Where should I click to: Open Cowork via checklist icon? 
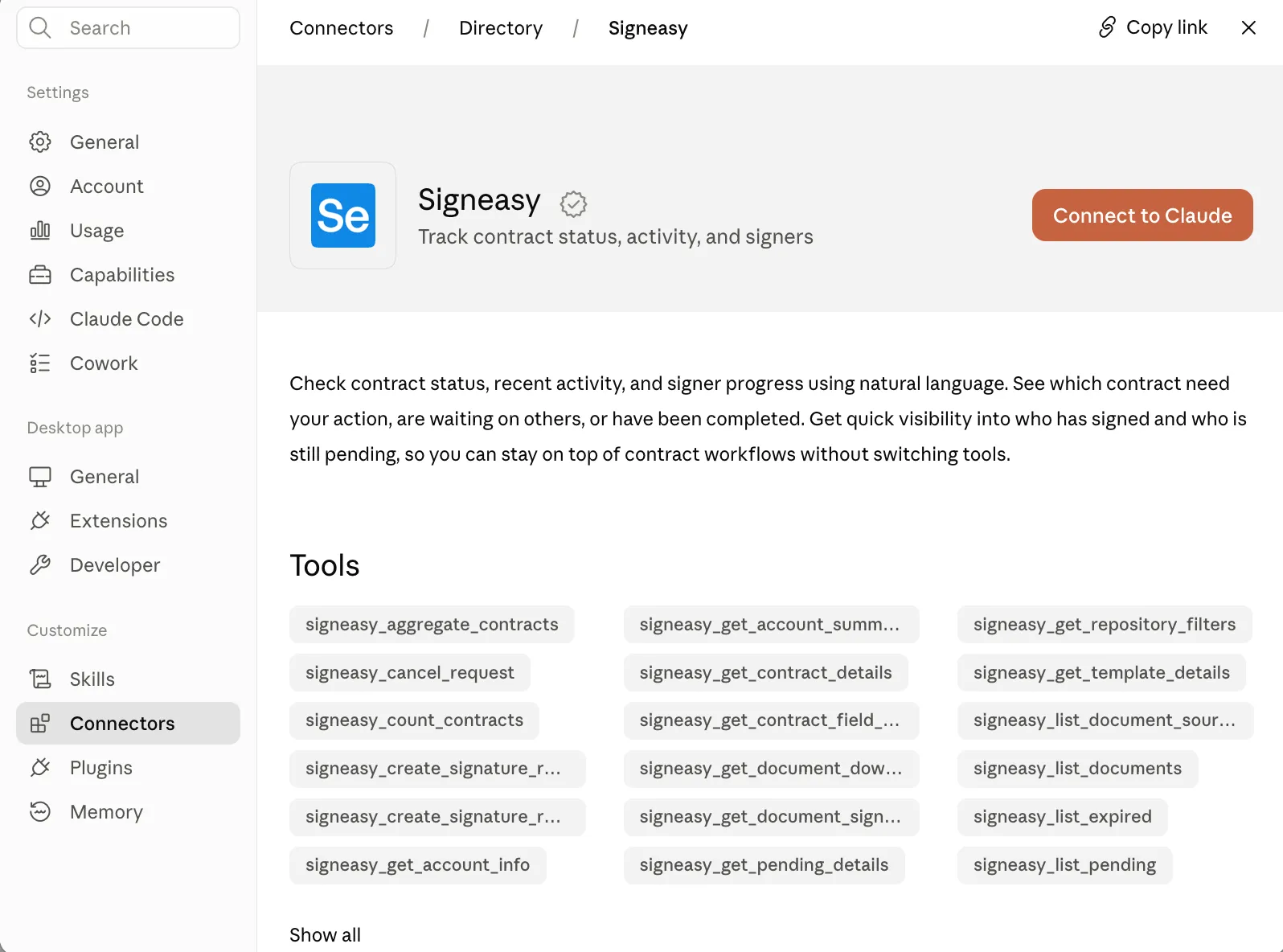point(40,363)
